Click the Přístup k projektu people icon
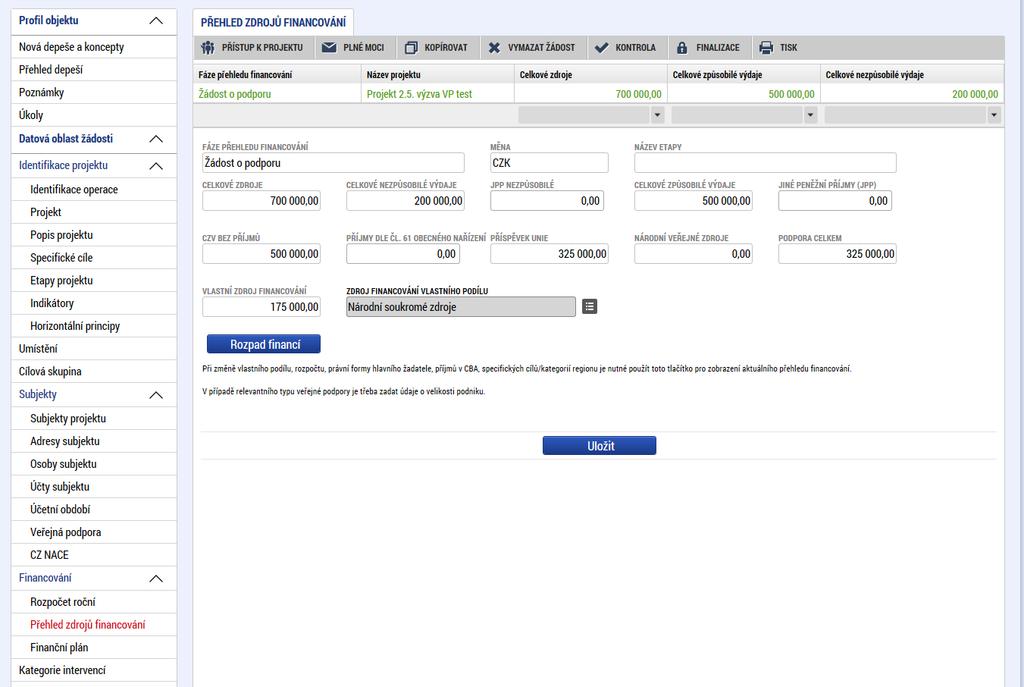The image size is (1024, 687). [x=208, y=48]
